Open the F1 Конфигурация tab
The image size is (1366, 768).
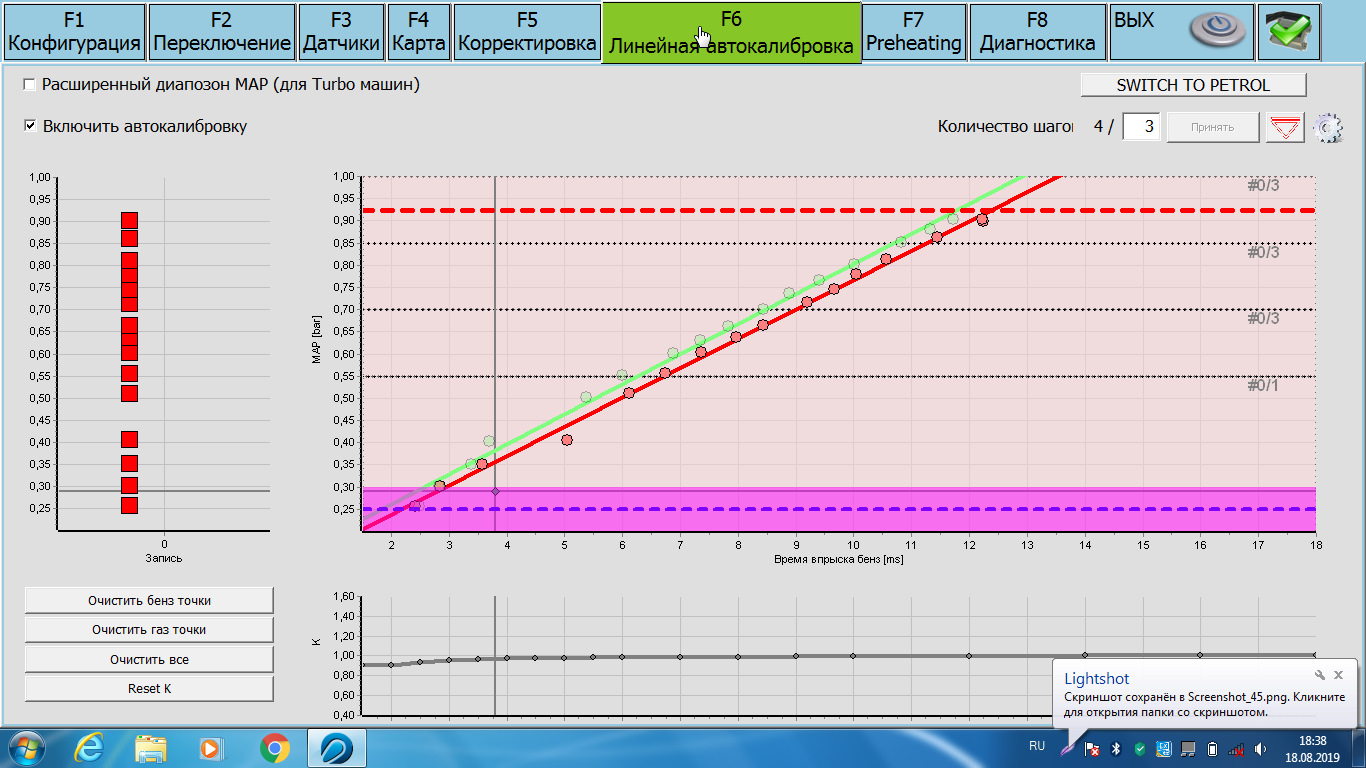[74, 32]
